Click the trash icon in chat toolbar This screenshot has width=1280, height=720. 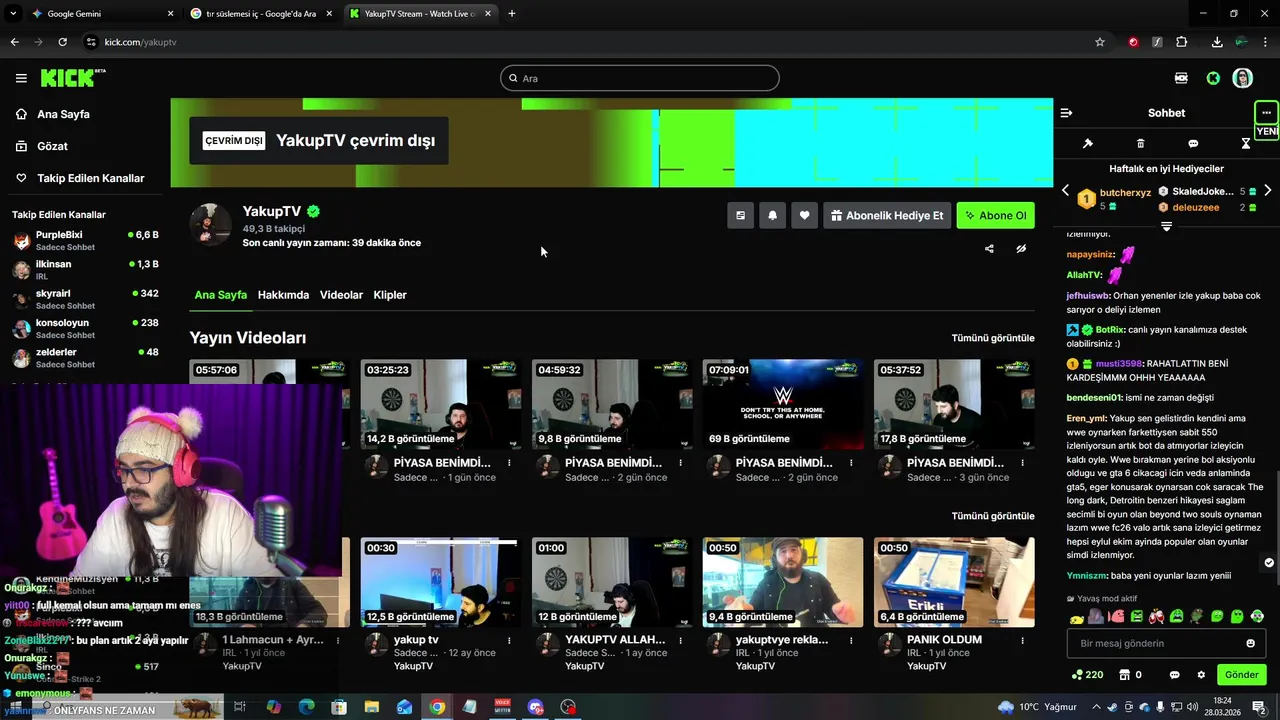click(x=1141, y=143)
